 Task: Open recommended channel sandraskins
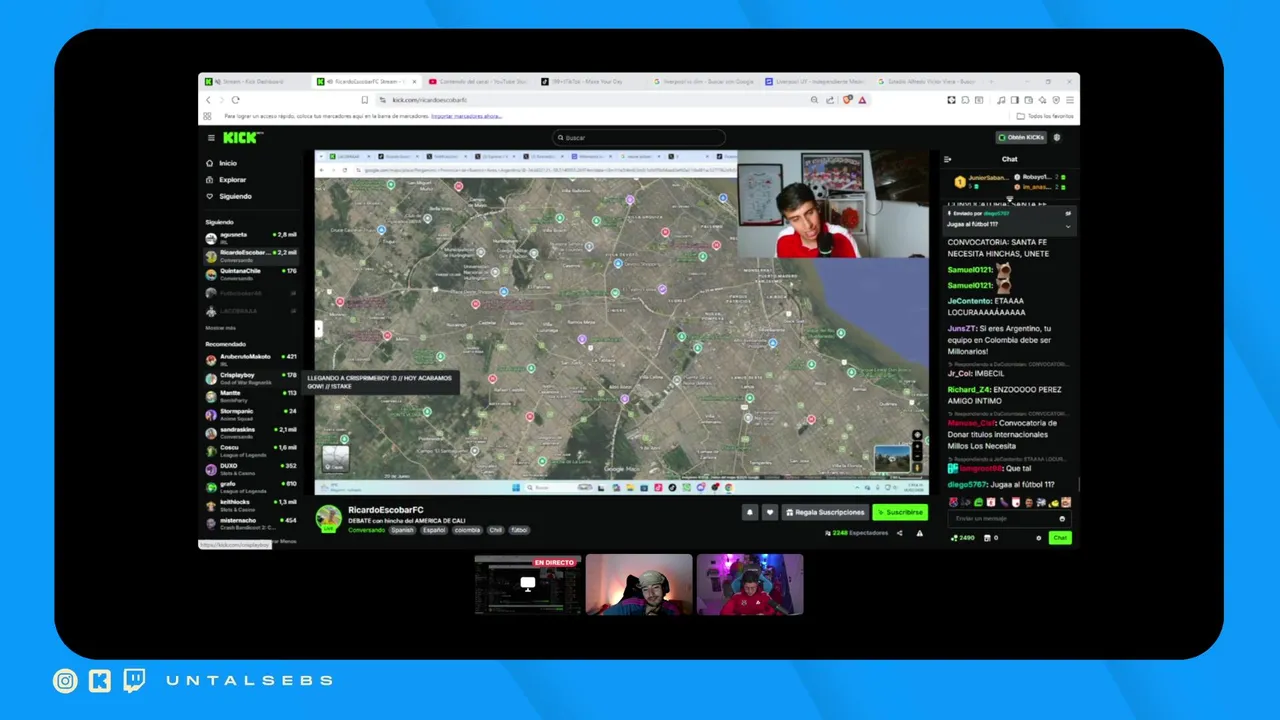252,431
